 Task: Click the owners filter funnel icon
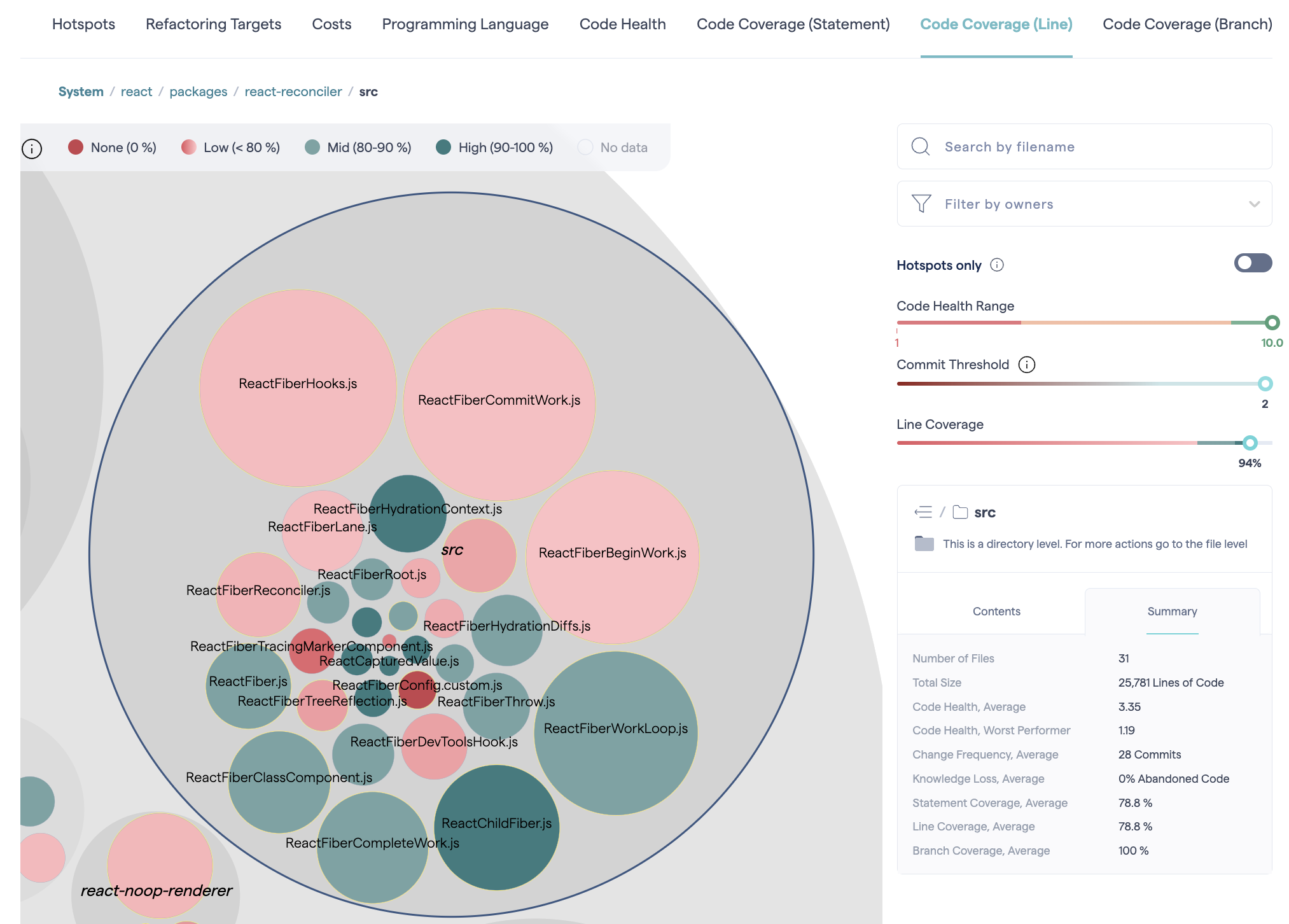point(921,204)
